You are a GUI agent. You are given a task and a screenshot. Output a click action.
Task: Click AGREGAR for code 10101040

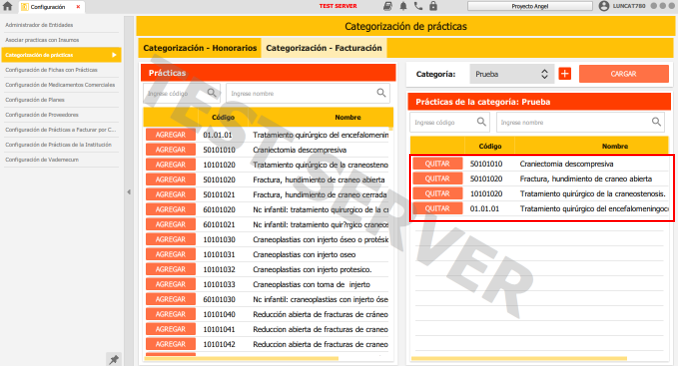171,314
